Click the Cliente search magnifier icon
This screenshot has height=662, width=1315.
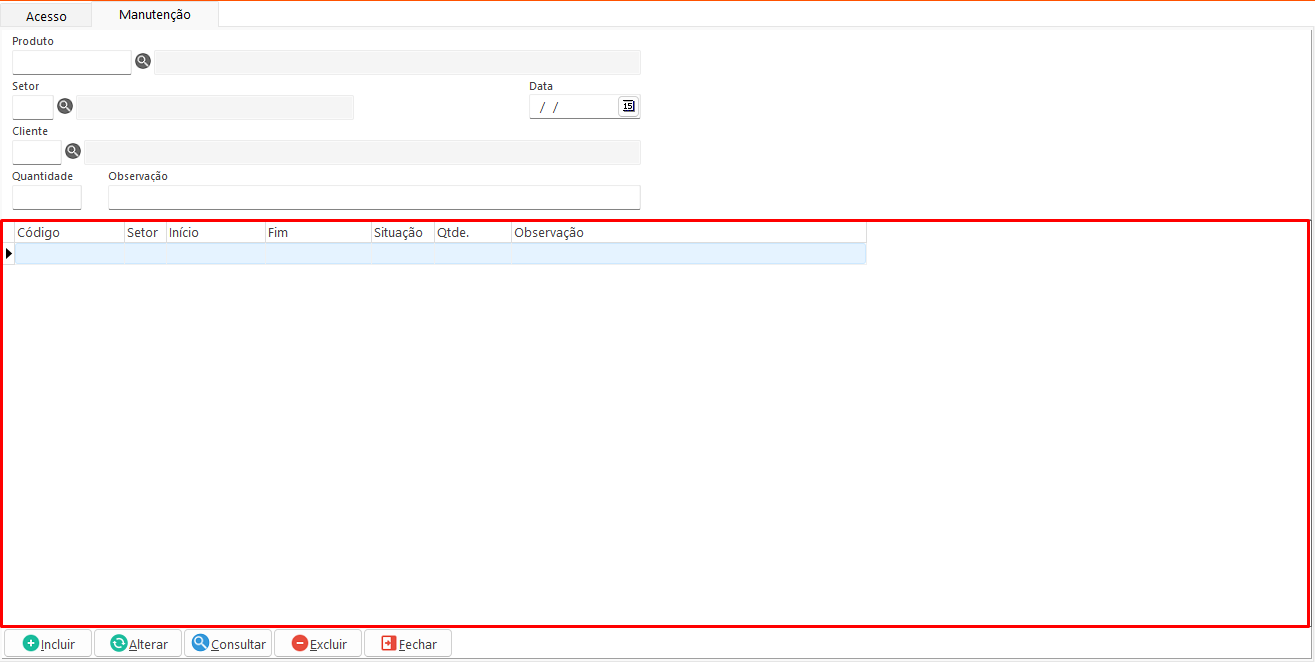pyautogui.click(x=73, y=151)
